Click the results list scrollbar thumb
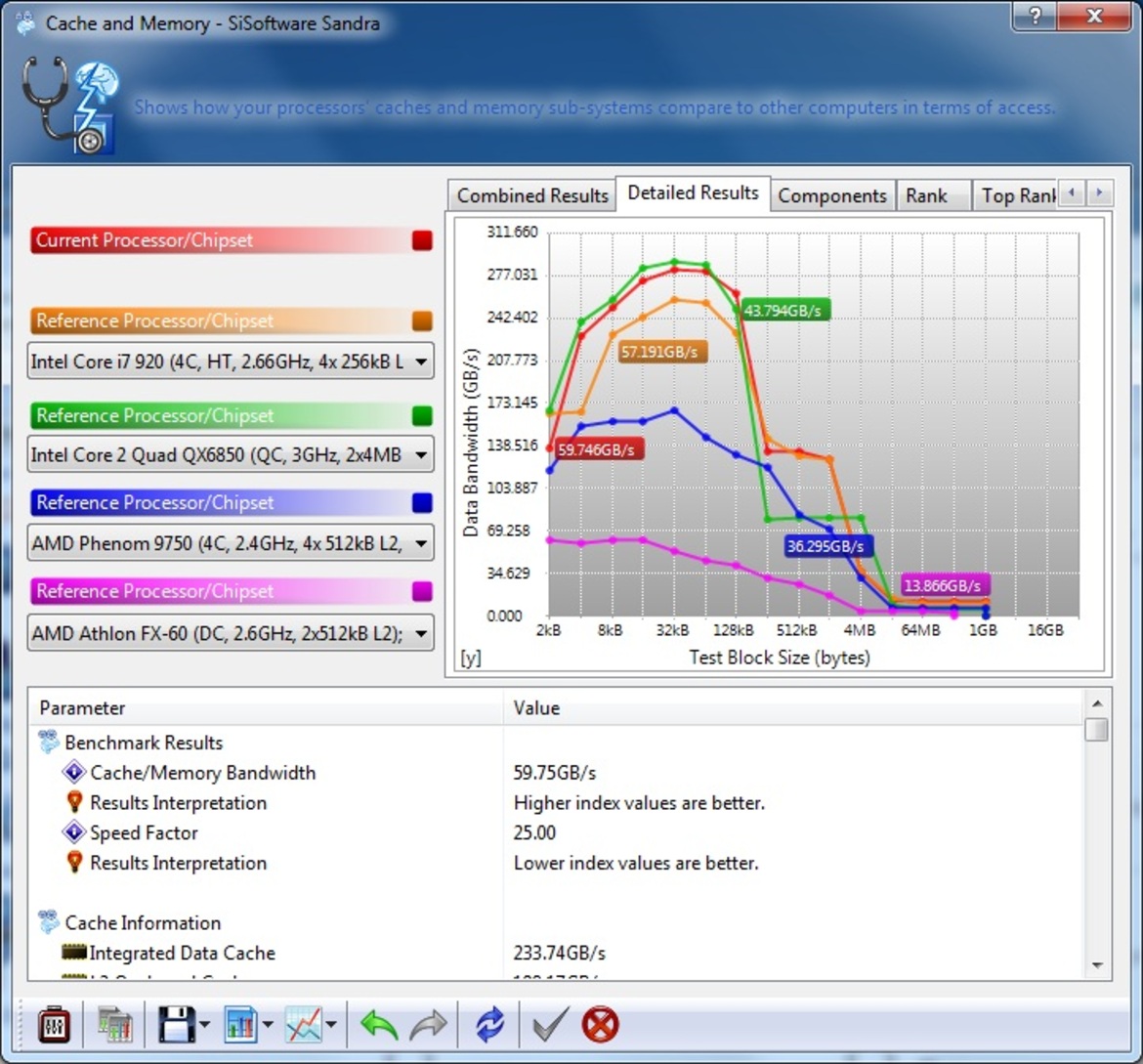Image resolution: width=1143 pixels, height=1064 pixels. [x=1096, y=729]
